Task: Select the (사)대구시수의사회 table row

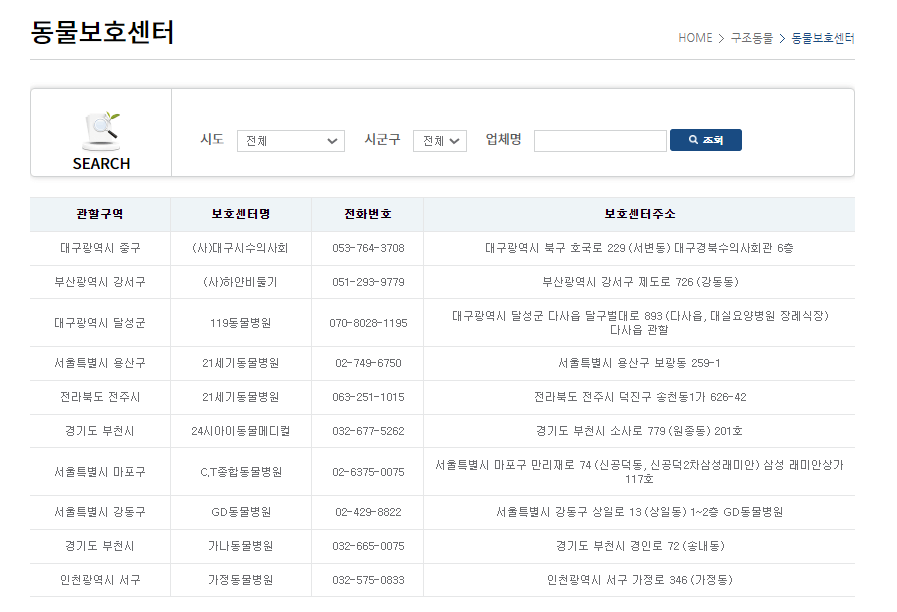Action: pos(241,247)
